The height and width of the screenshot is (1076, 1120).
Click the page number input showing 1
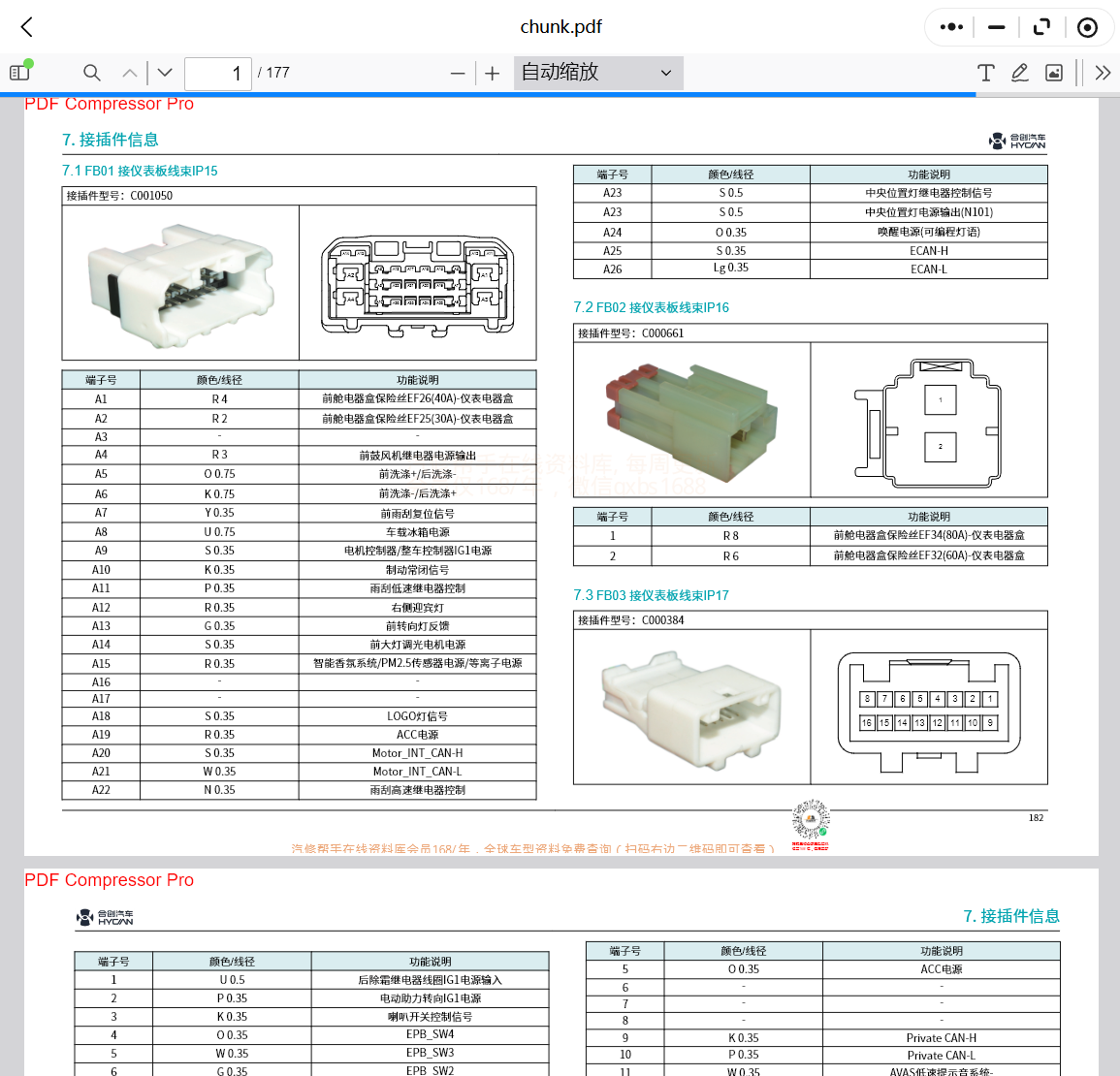tap(217, 73)
